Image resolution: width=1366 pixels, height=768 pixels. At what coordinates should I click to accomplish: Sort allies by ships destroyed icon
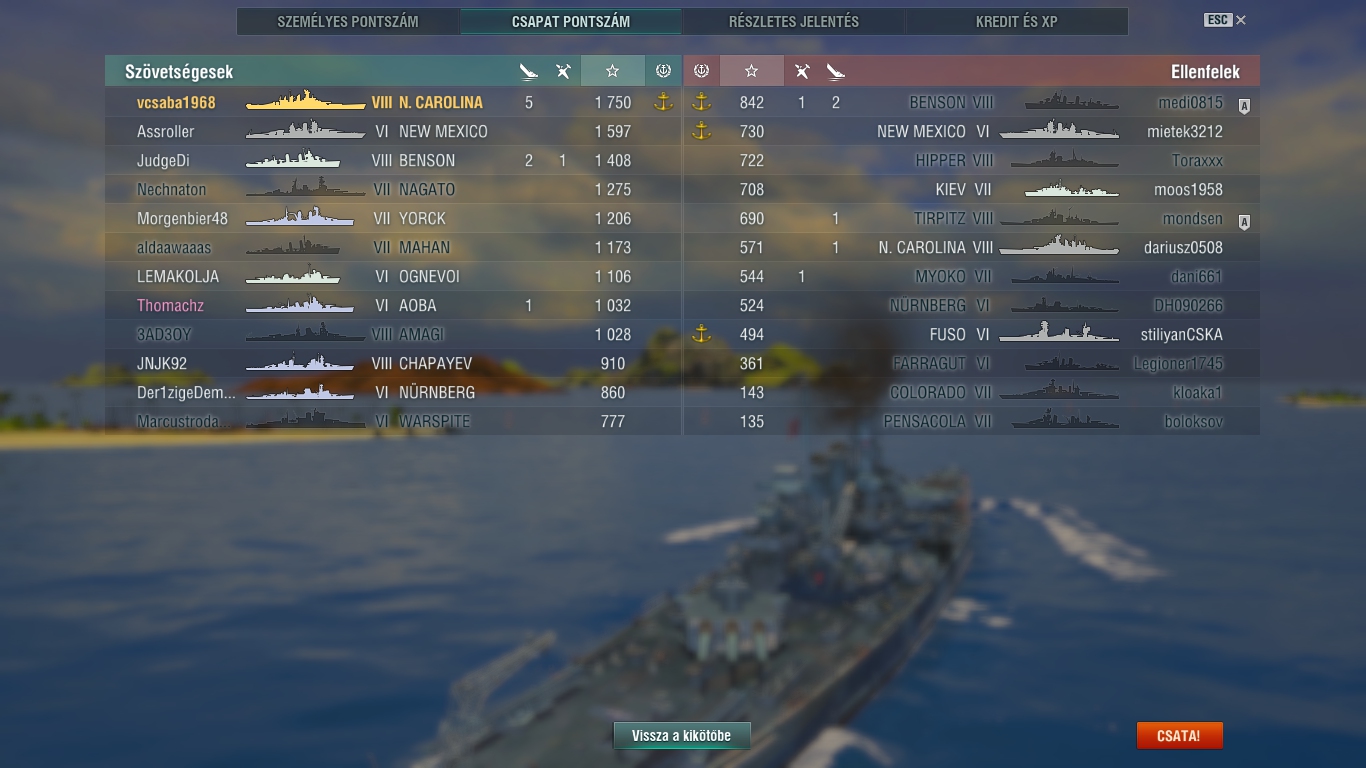[529, 71]
